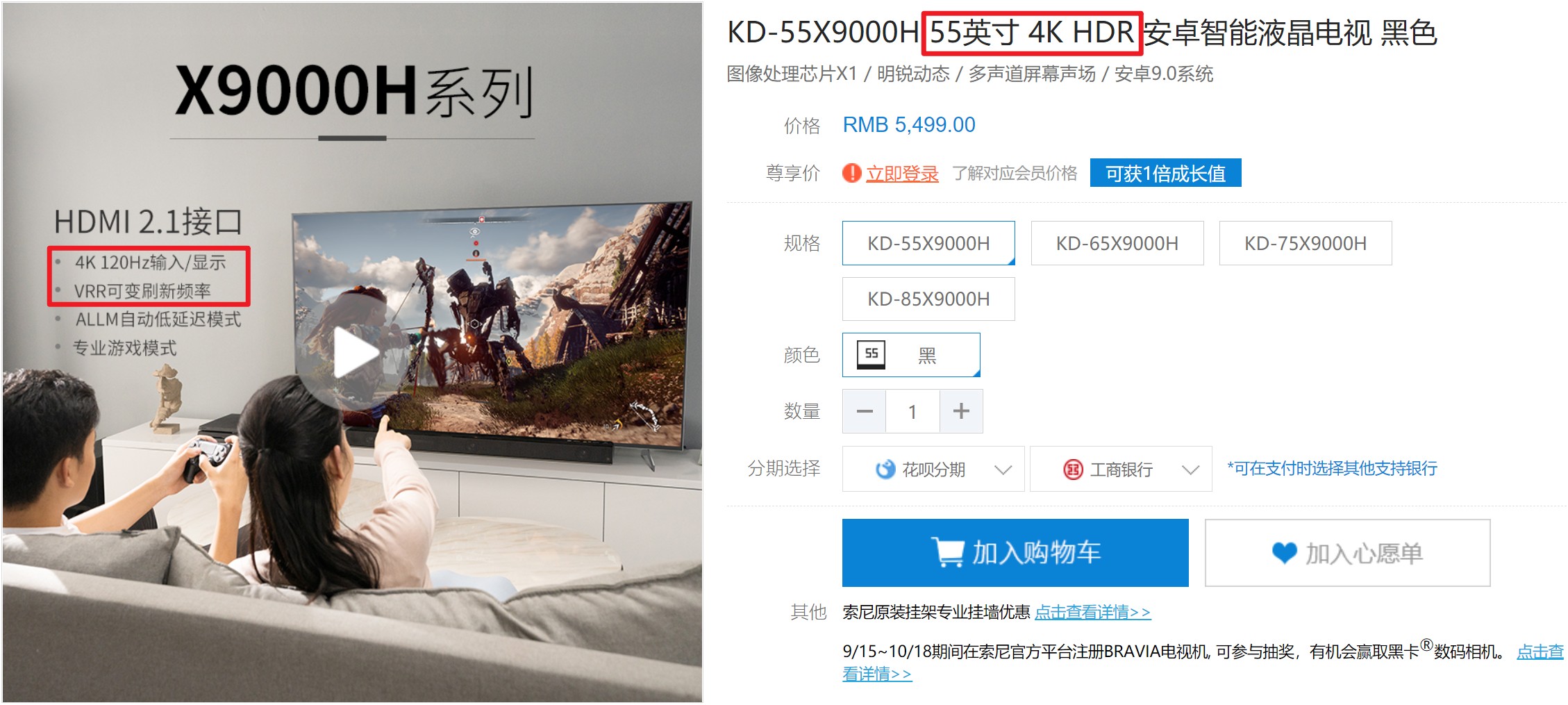Click the red exclamation login icon
Viewport: 1568px width, 705px height.
click(x=851, y=173)
